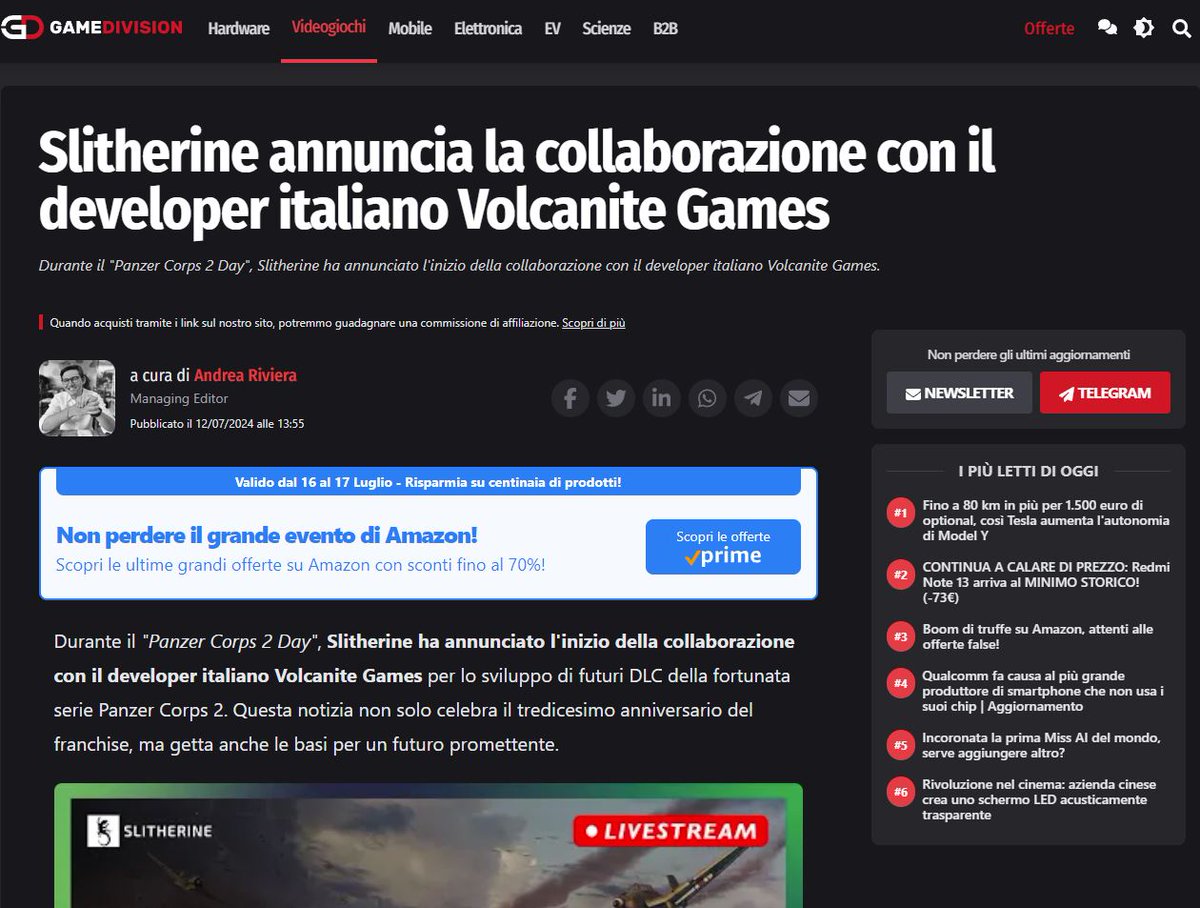
Task: Share article via Telegram icon
Action: coord(753,398)
